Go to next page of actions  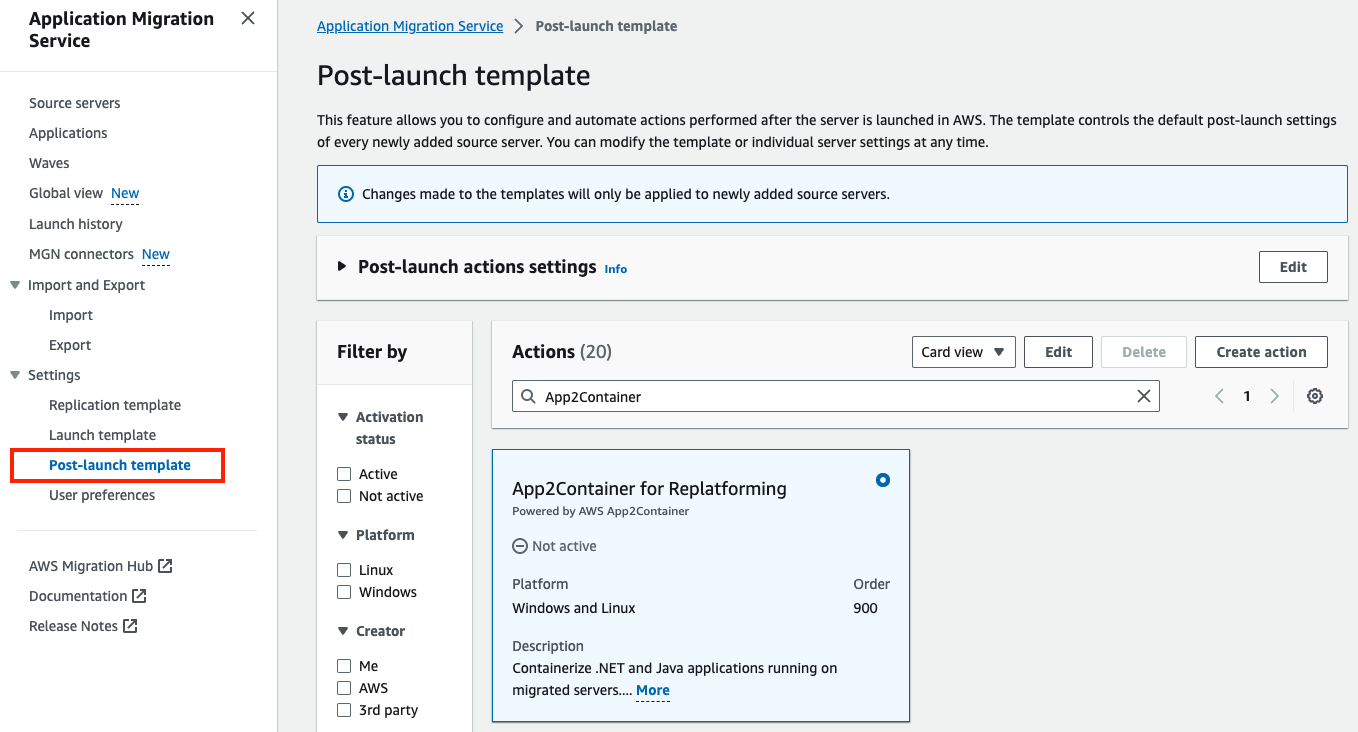1274,396
